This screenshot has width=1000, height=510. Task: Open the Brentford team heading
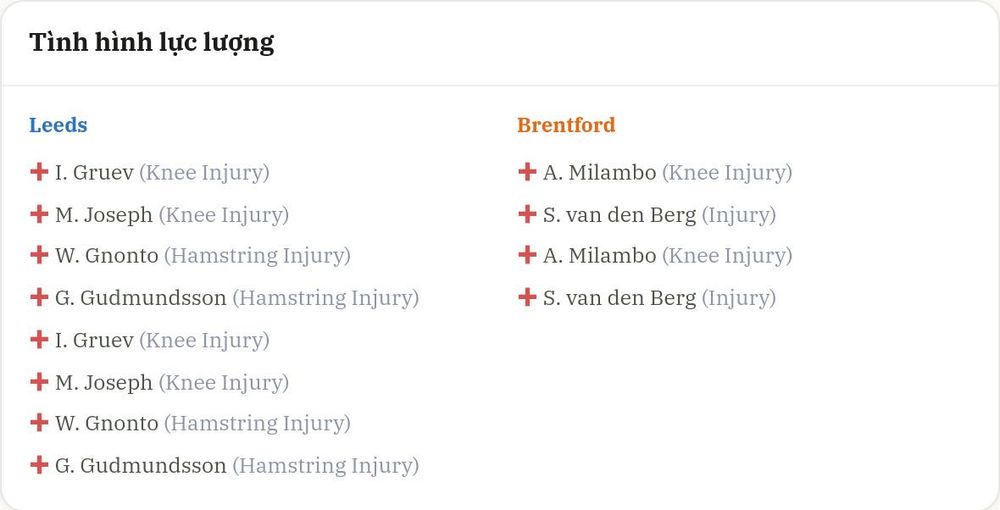click(566, 125)
